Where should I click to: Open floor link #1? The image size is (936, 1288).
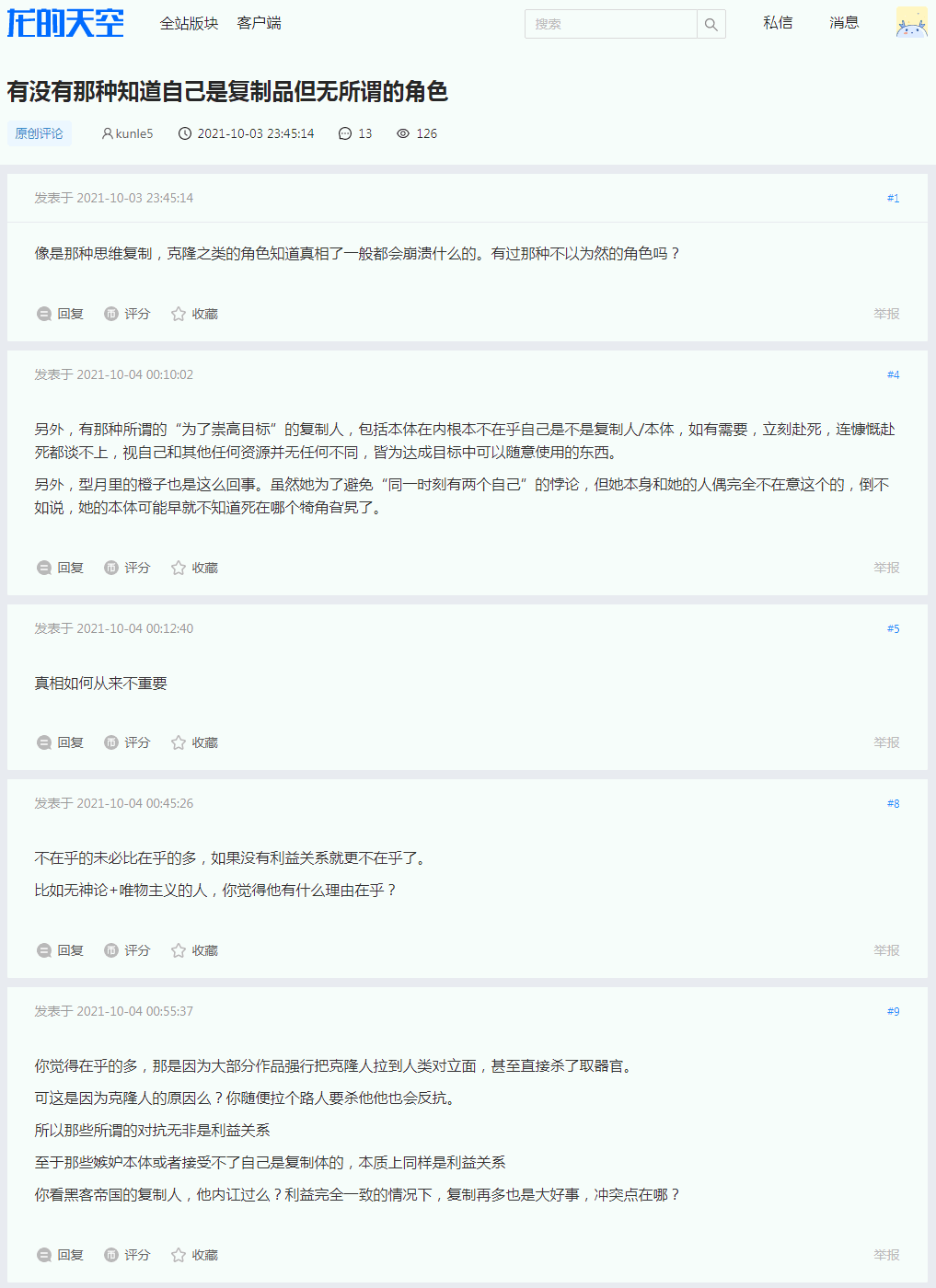[893, 198]
